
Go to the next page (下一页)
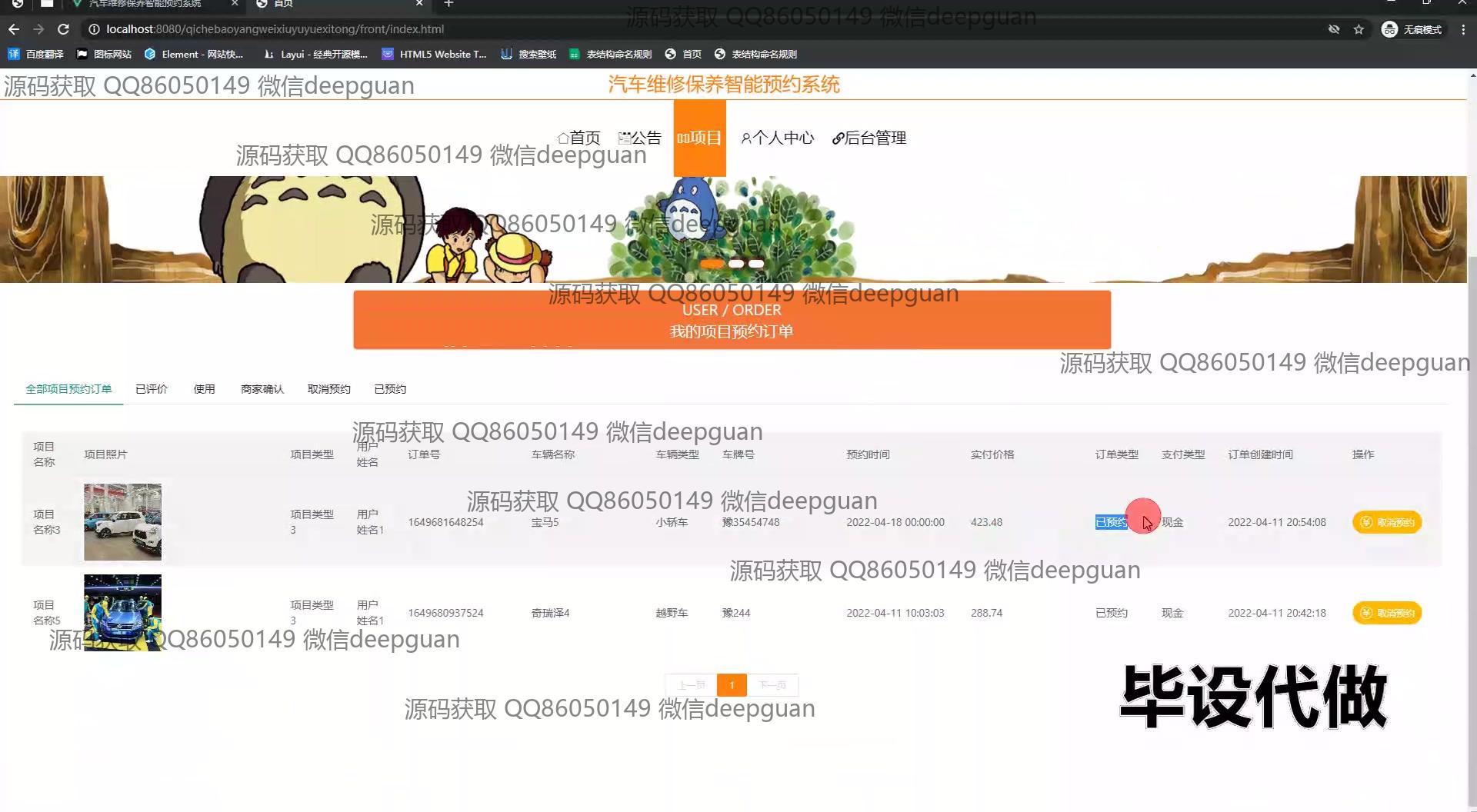click(x=772, y=684)
